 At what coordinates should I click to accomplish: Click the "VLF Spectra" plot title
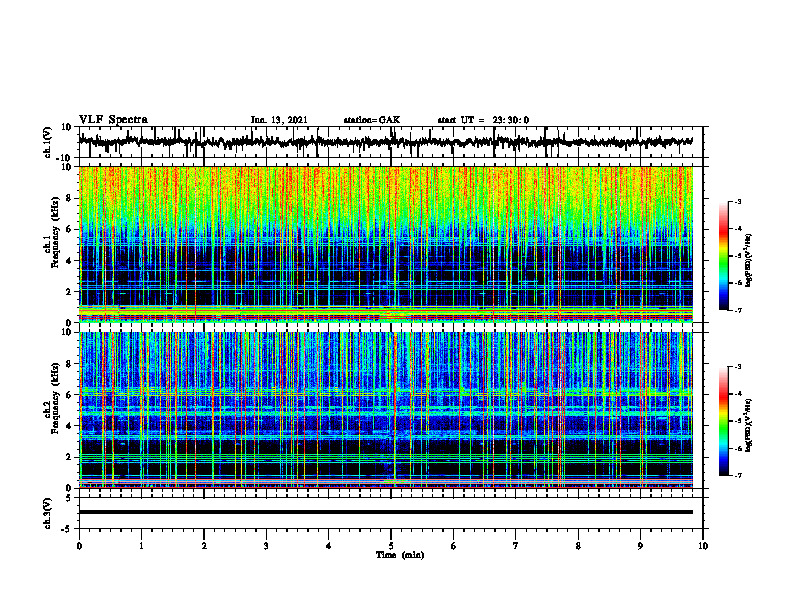tap(113, 120)
